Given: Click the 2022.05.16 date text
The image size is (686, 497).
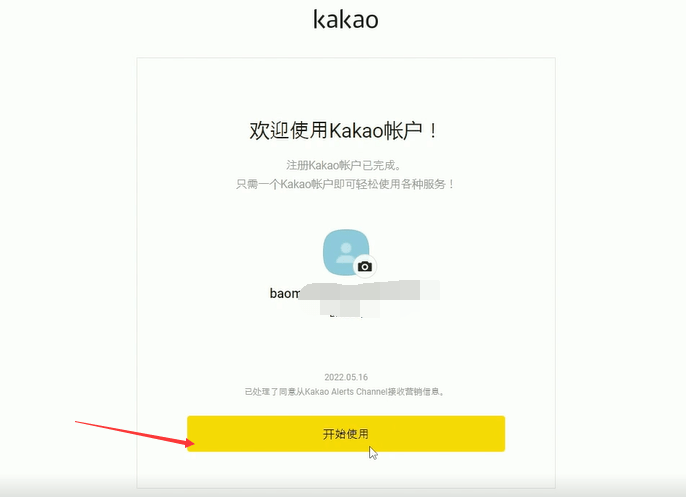Looking at the screenshot, I should point(346,377).
